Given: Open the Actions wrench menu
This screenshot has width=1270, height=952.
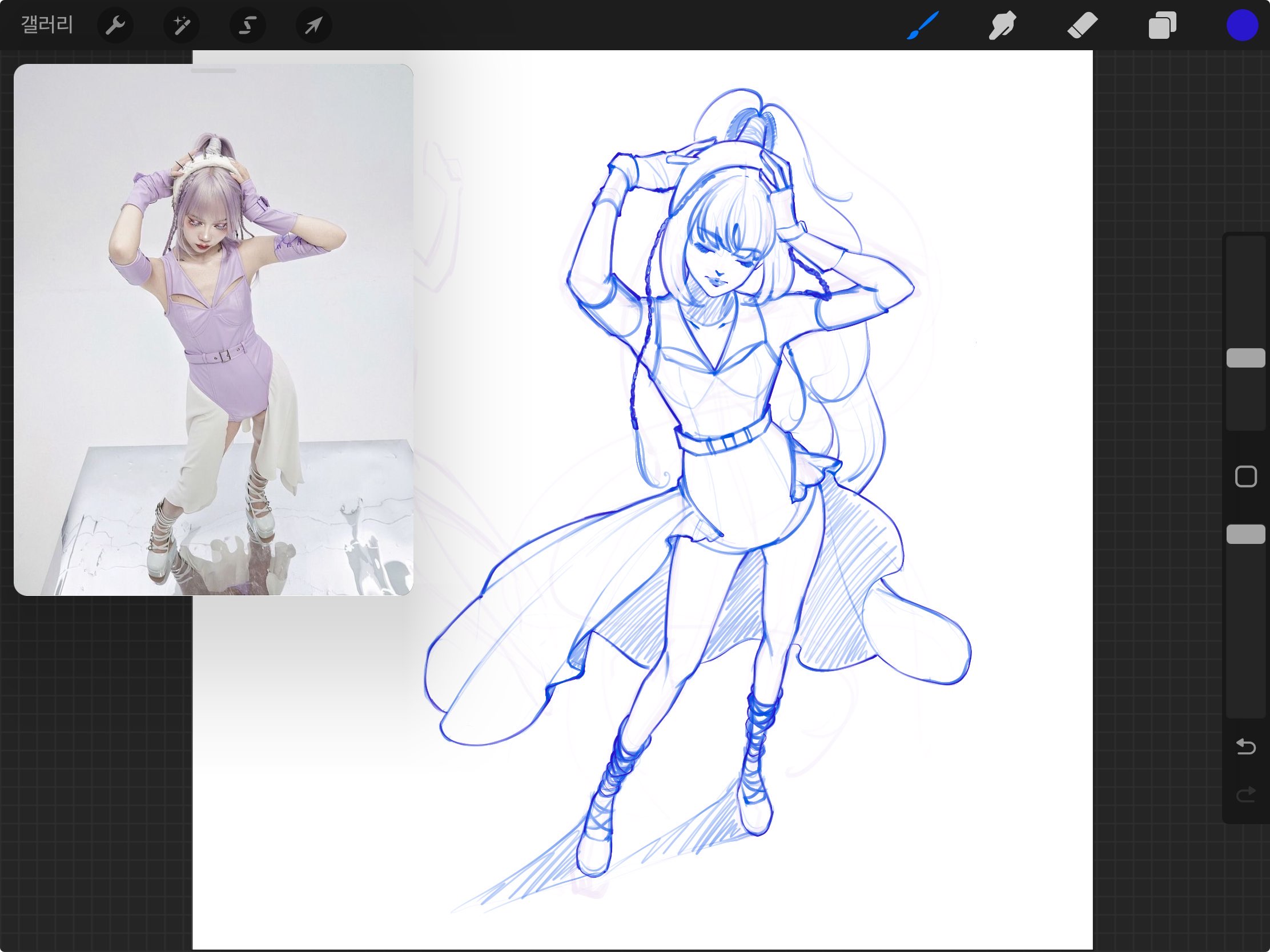Looking at the screenshot, I should 115,25.
